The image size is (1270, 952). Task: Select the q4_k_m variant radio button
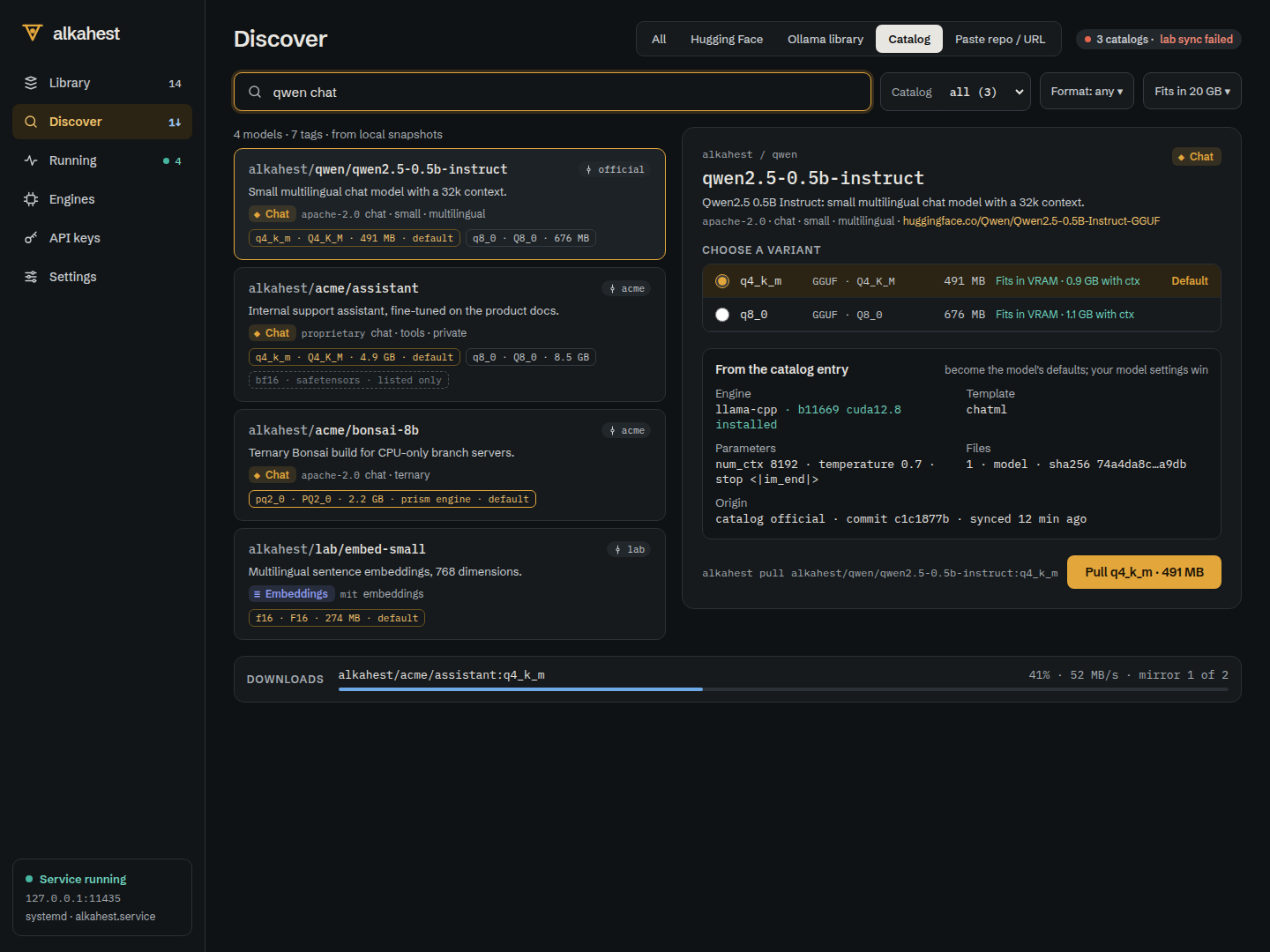(722, 281)
